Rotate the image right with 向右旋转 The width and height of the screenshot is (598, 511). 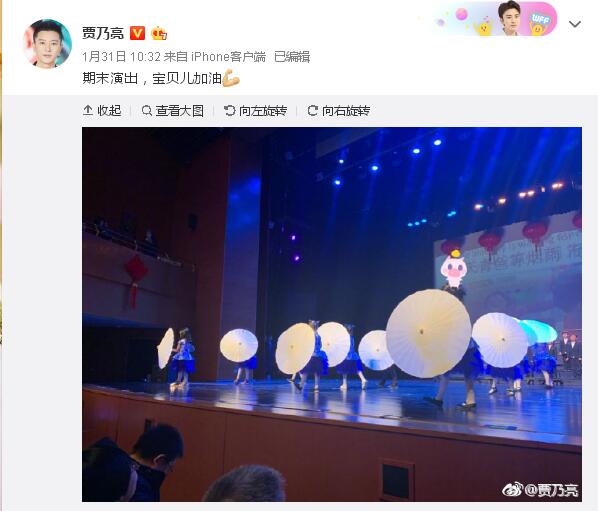pos(339,111)
